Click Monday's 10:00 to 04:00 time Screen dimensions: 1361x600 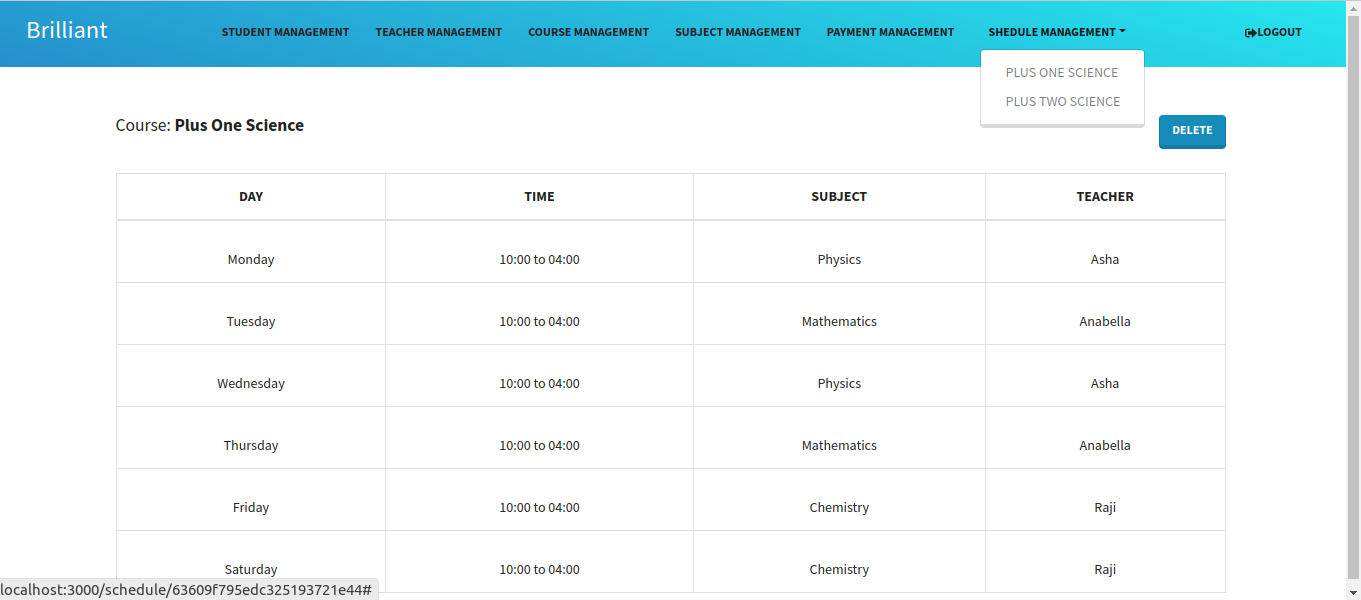pyautogui.click(x=539, y=259)
